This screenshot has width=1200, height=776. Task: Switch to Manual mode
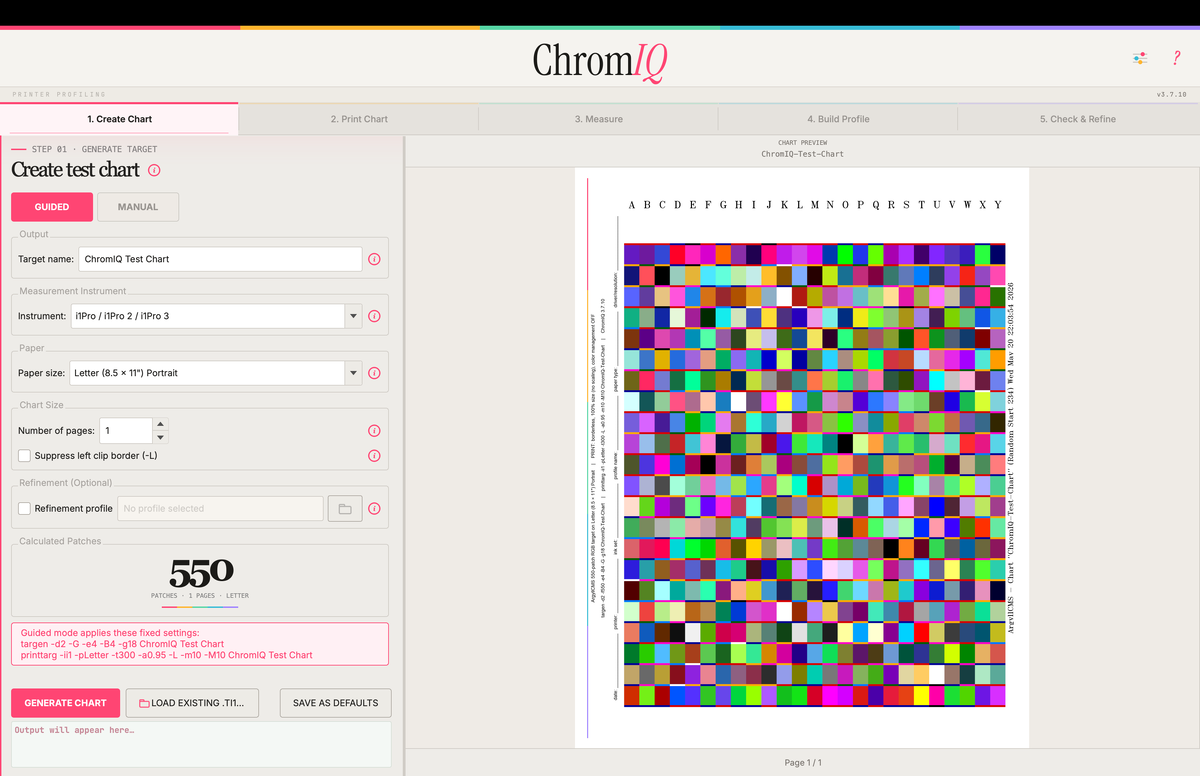[138, 207]
